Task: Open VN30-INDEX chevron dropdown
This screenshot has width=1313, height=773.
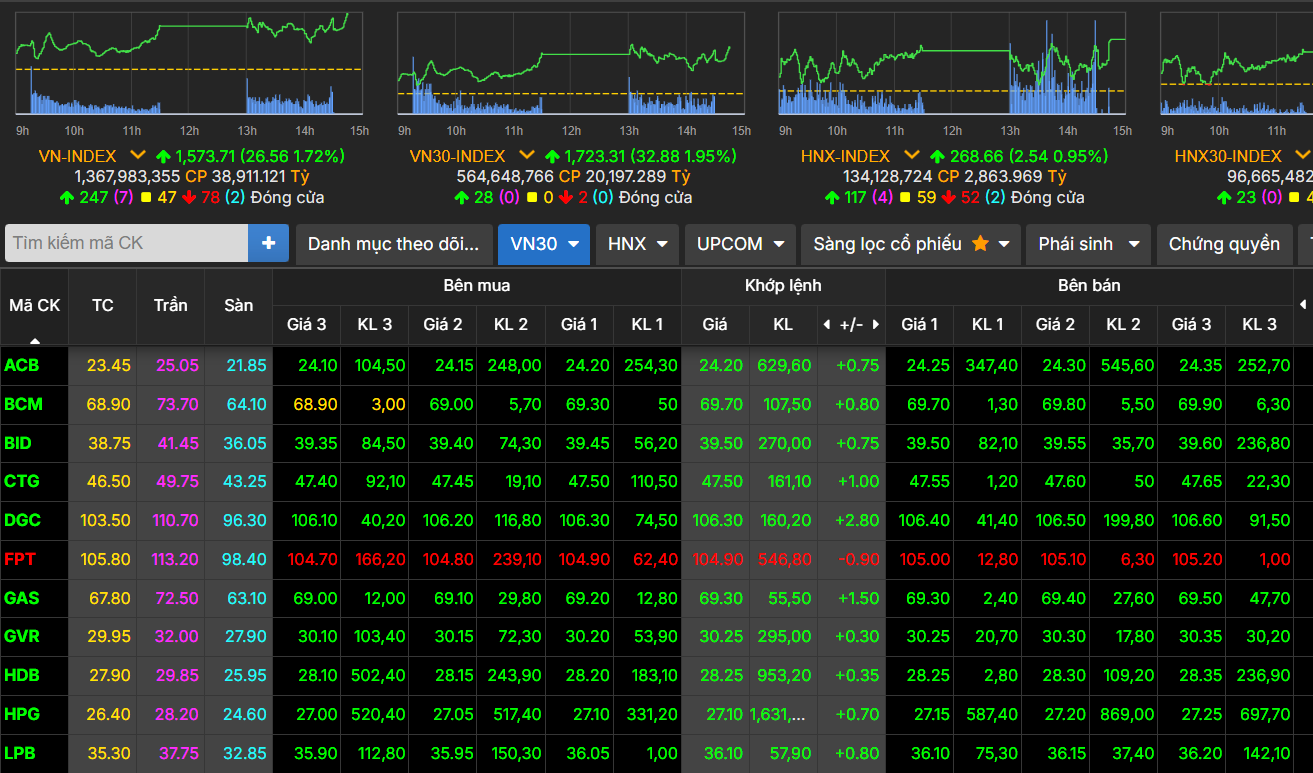Action: tap(526, 155)
